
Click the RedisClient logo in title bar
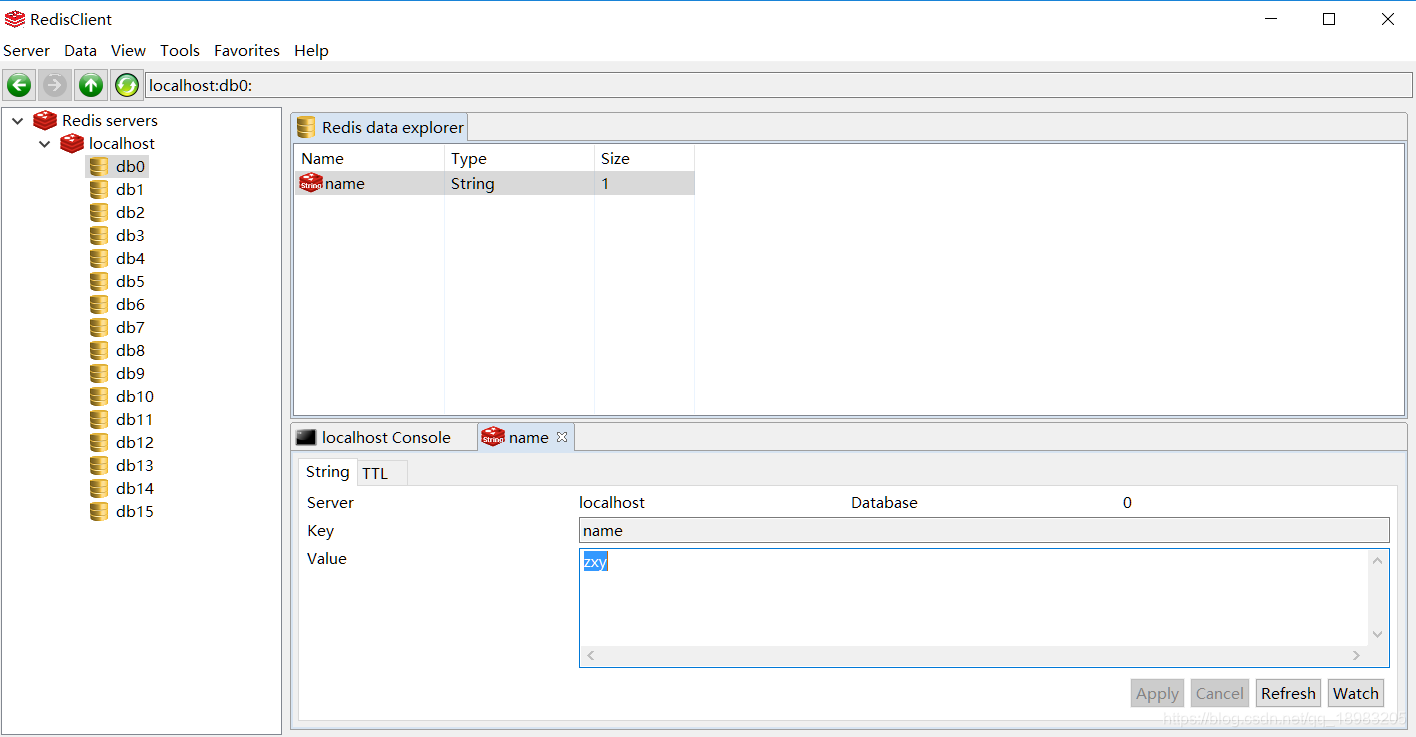point(15,19)
